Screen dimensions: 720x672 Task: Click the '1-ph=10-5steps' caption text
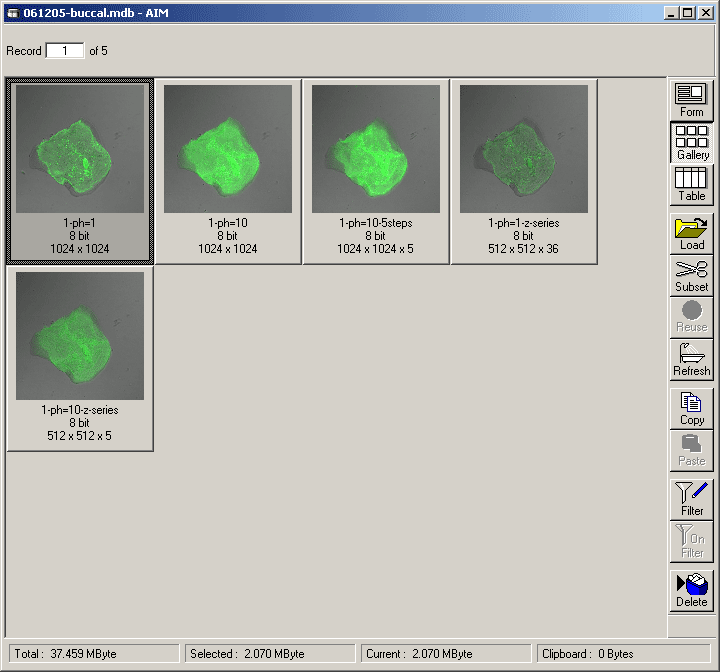point(376,223)
